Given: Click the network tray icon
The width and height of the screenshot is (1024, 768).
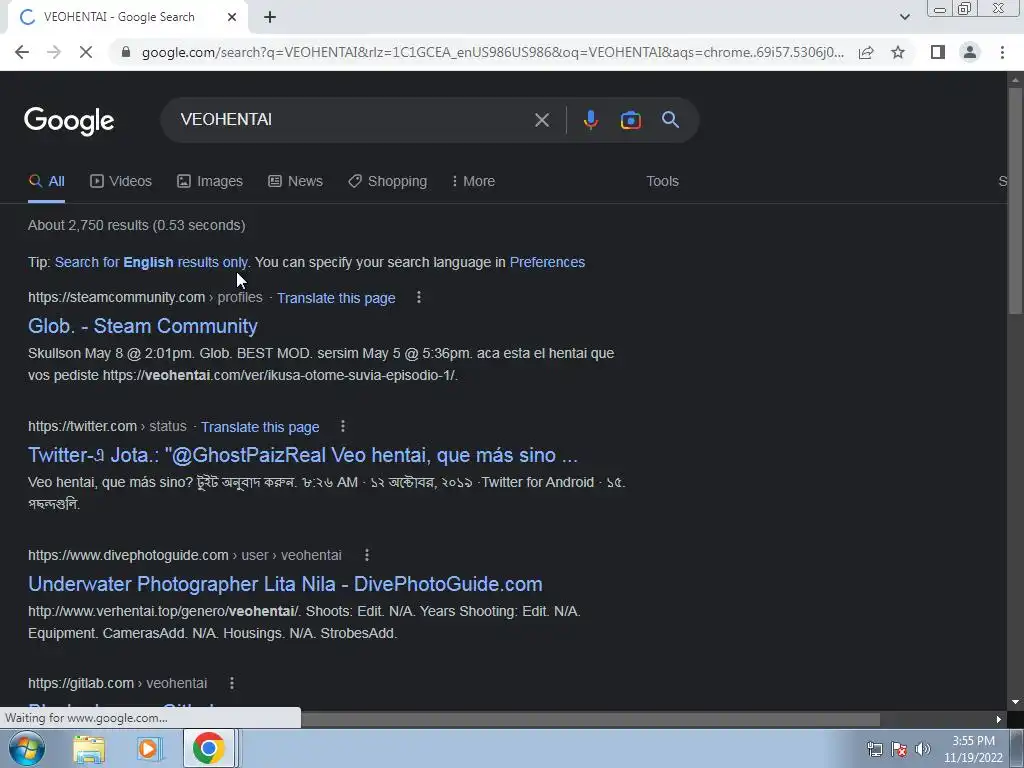Looking at the screenshot, I should point(874,749).
